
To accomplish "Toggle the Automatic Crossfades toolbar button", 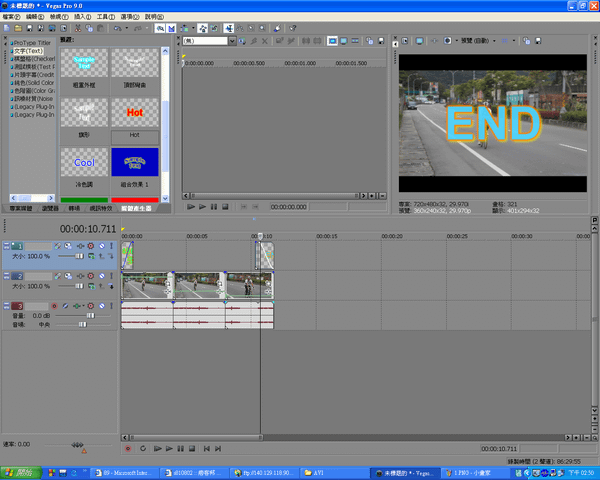I will coord(171,28).
